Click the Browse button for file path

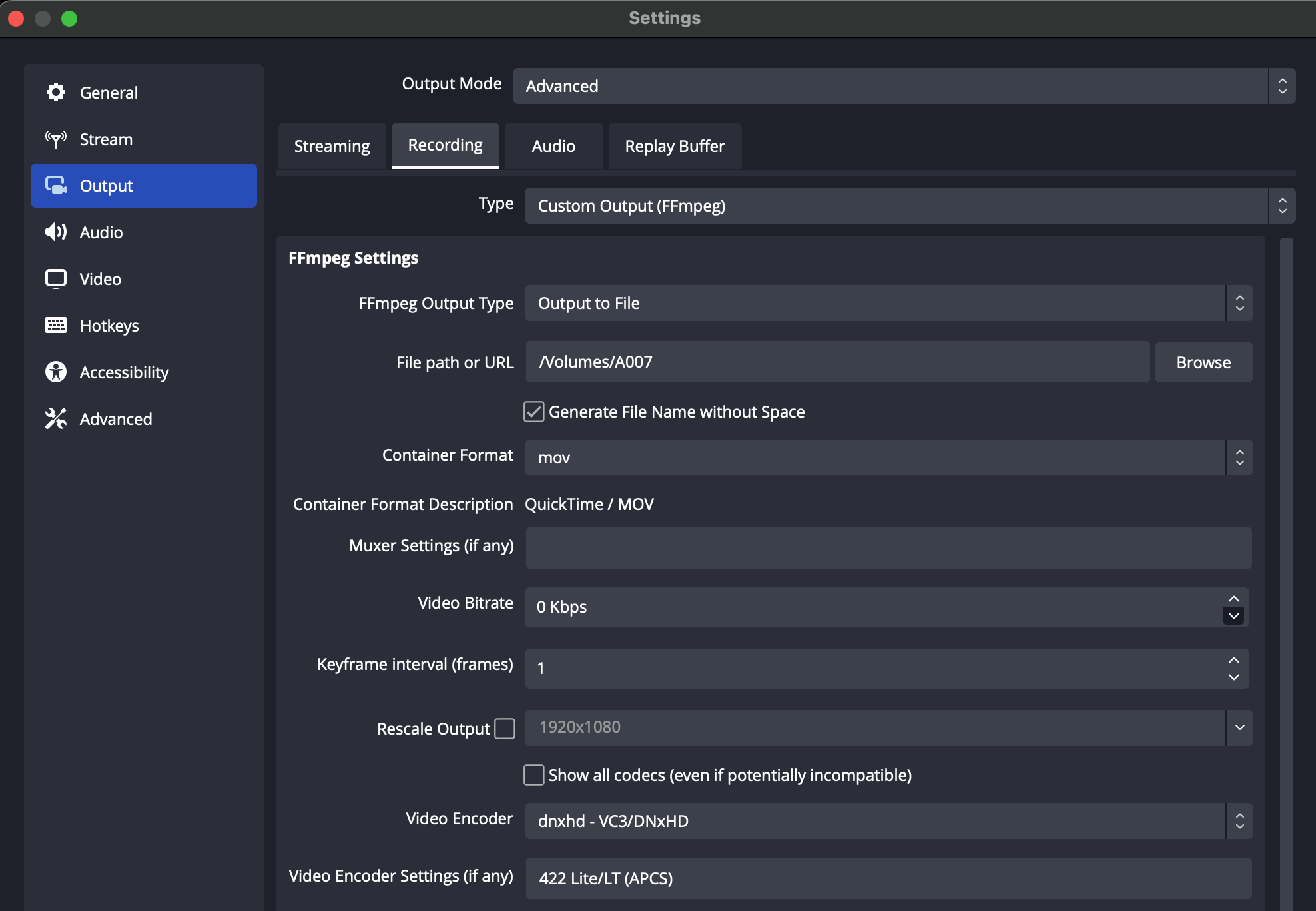coord(1203,362)
